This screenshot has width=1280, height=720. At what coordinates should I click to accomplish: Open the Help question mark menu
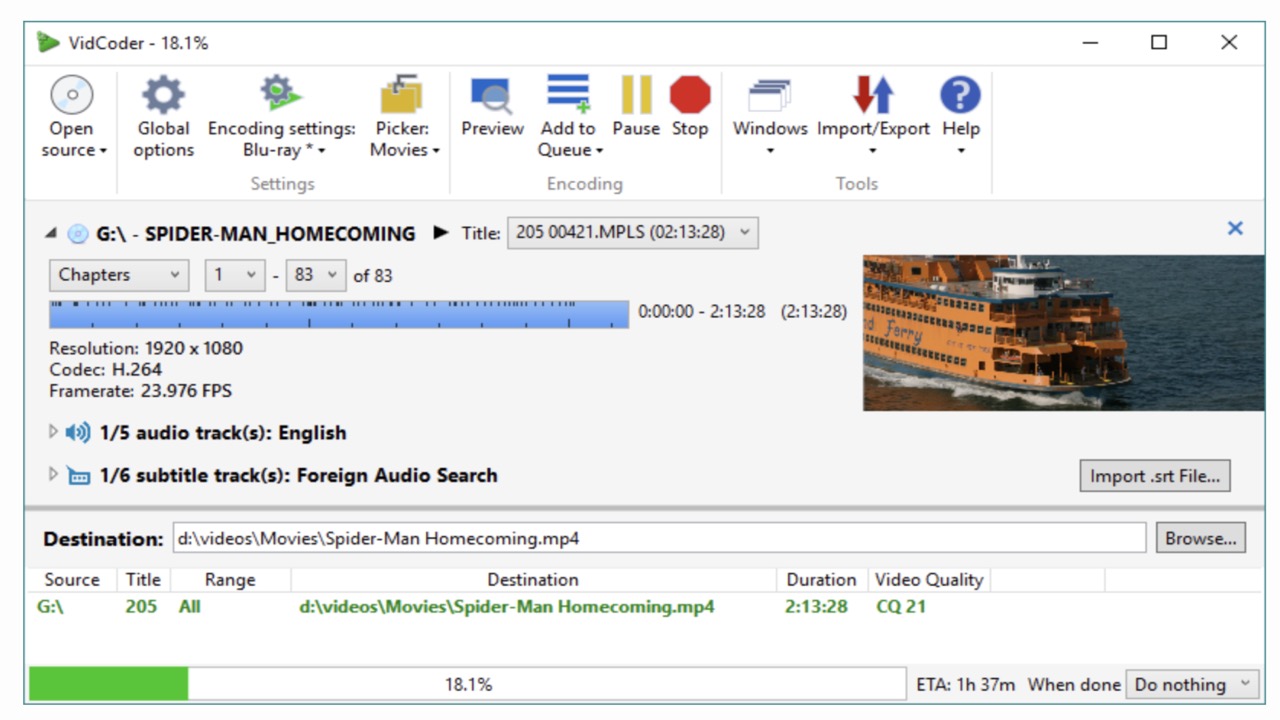click(960, 117)
